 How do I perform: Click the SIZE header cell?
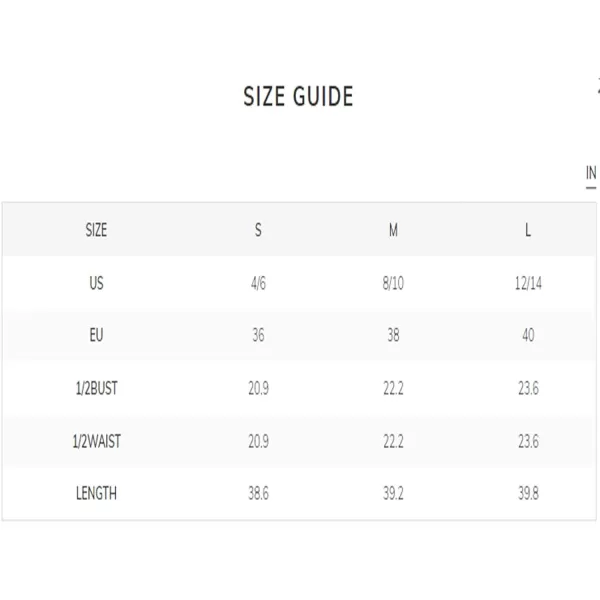point(96,230)
